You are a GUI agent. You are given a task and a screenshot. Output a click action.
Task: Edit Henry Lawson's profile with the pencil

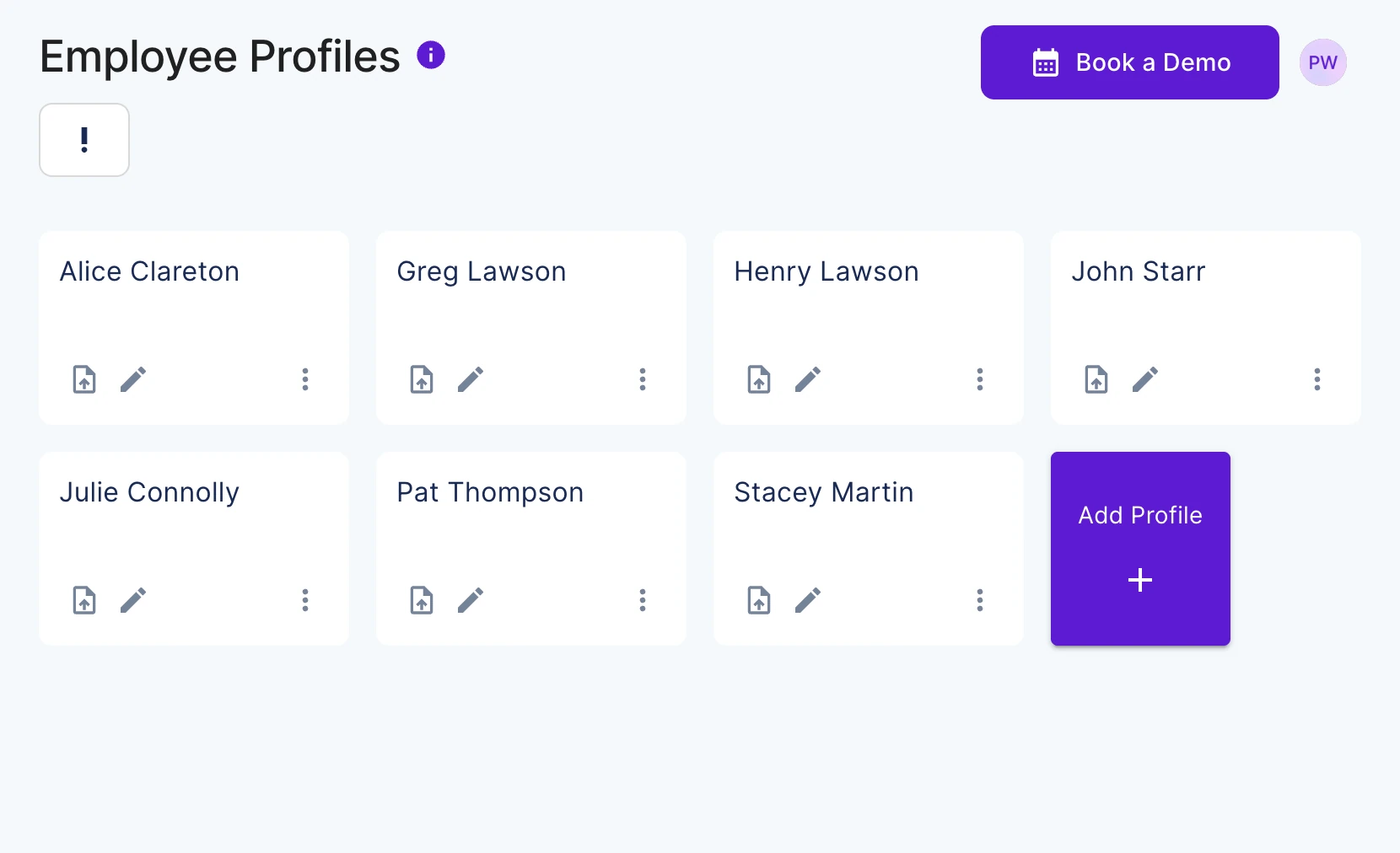pos(808,379)
